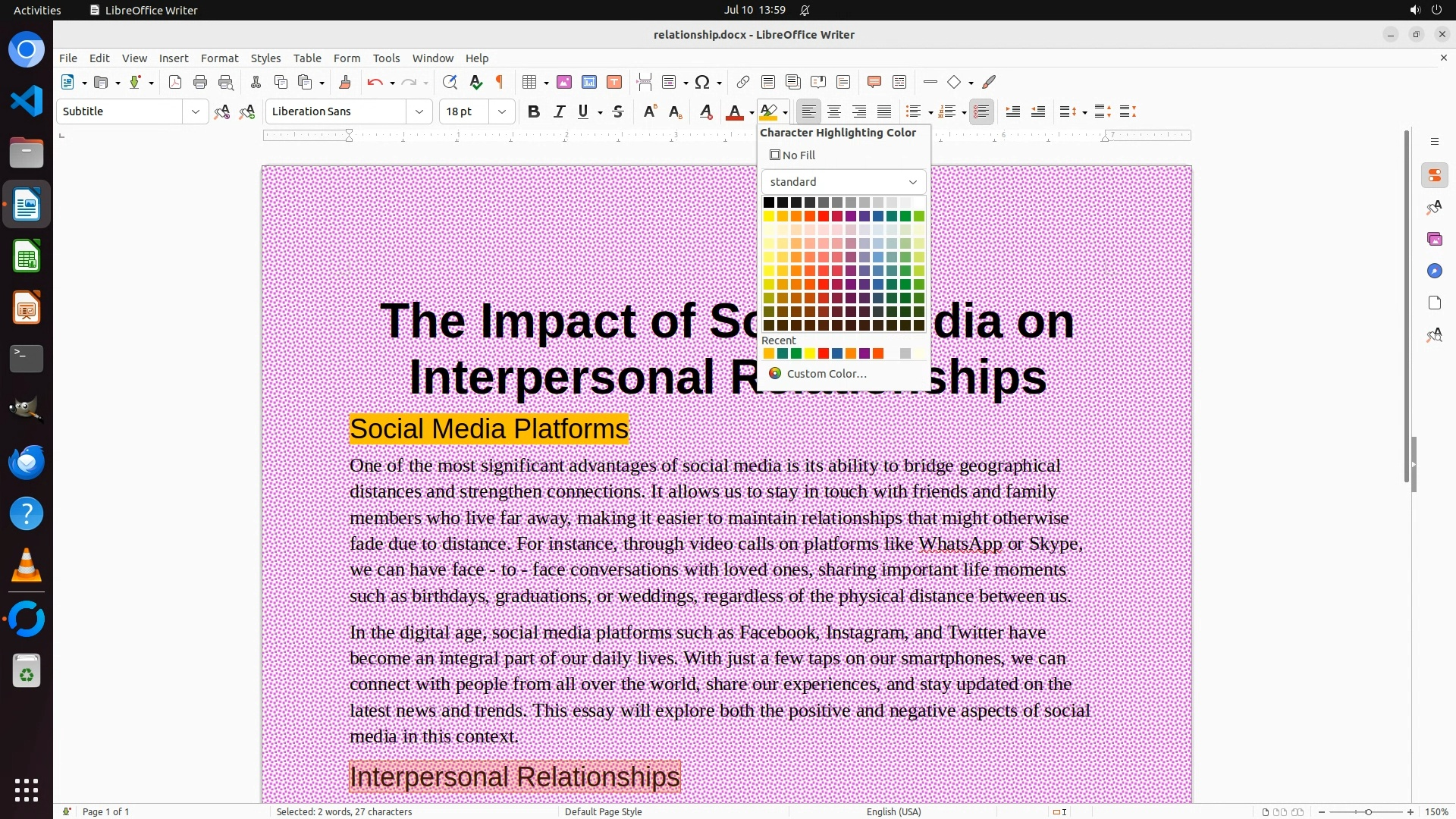Open the sidebar Gallery icon
The width and height of the screenshot is (1456, 819).
point(1434,240)
